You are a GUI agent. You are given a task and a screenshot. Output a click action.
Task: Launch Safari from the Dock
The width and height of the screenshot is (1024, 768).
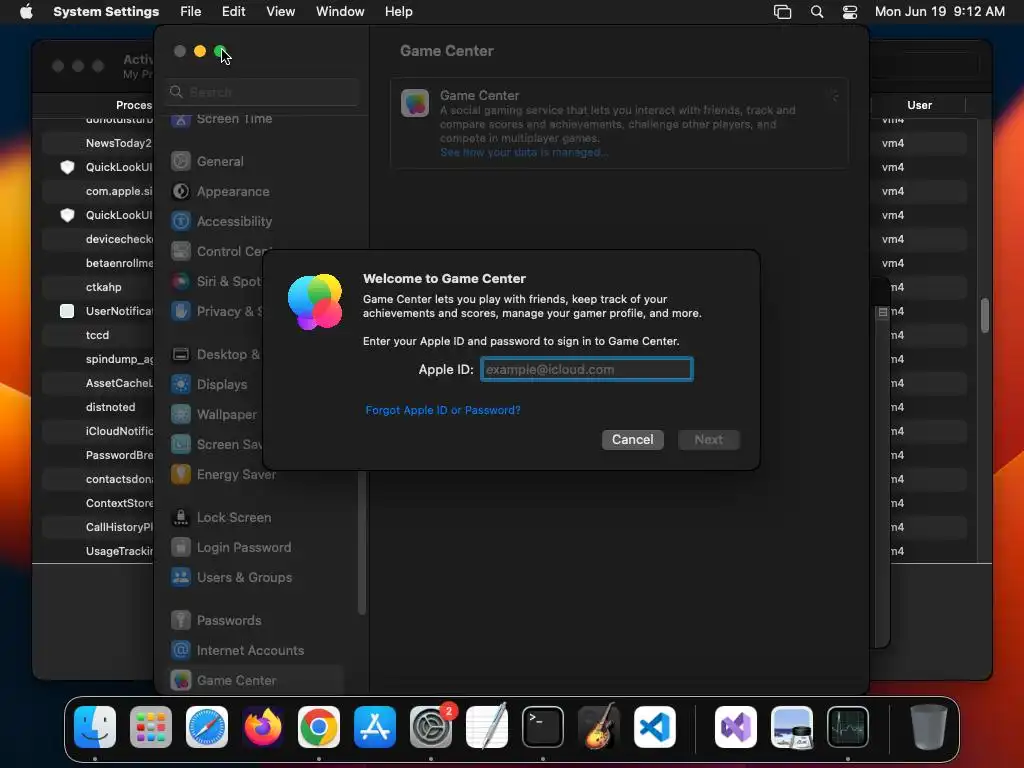[x=207, y=727]
